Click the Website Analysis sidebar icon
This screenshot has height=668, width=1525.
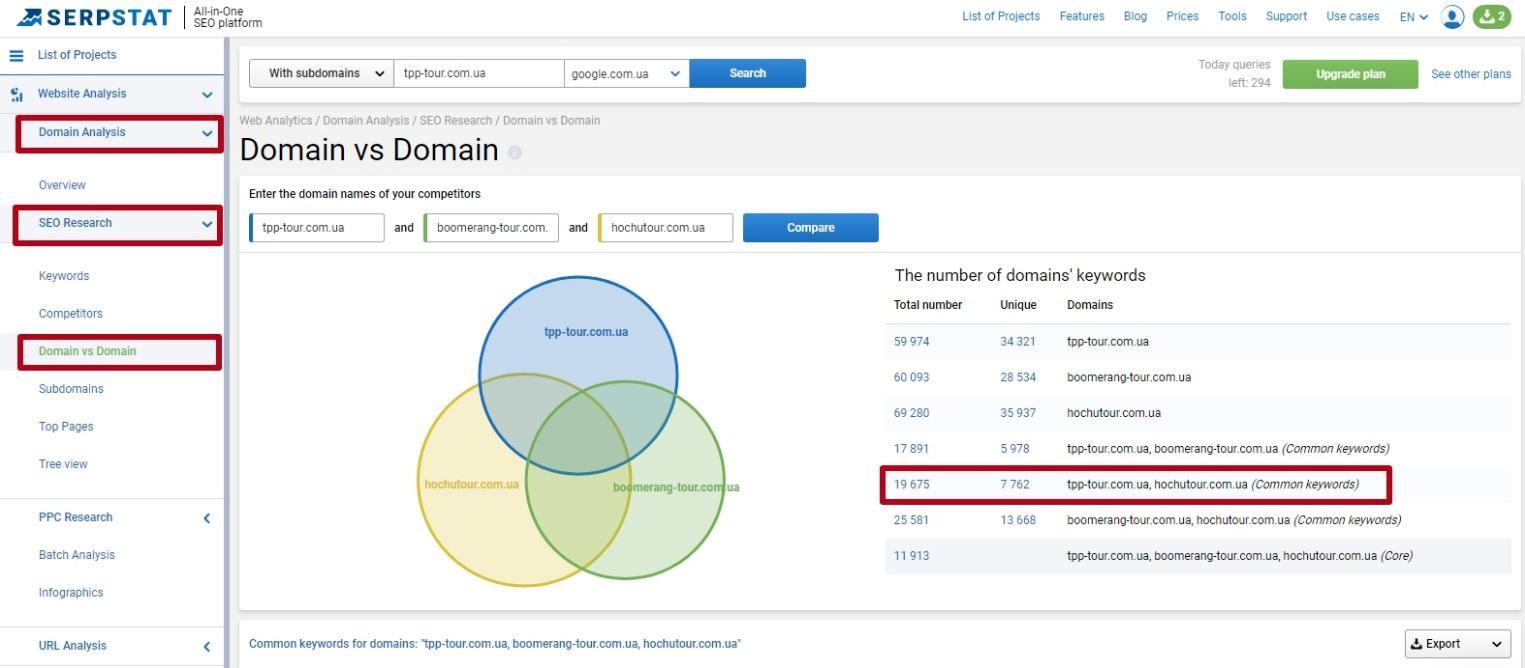click(x=16, y=95)
